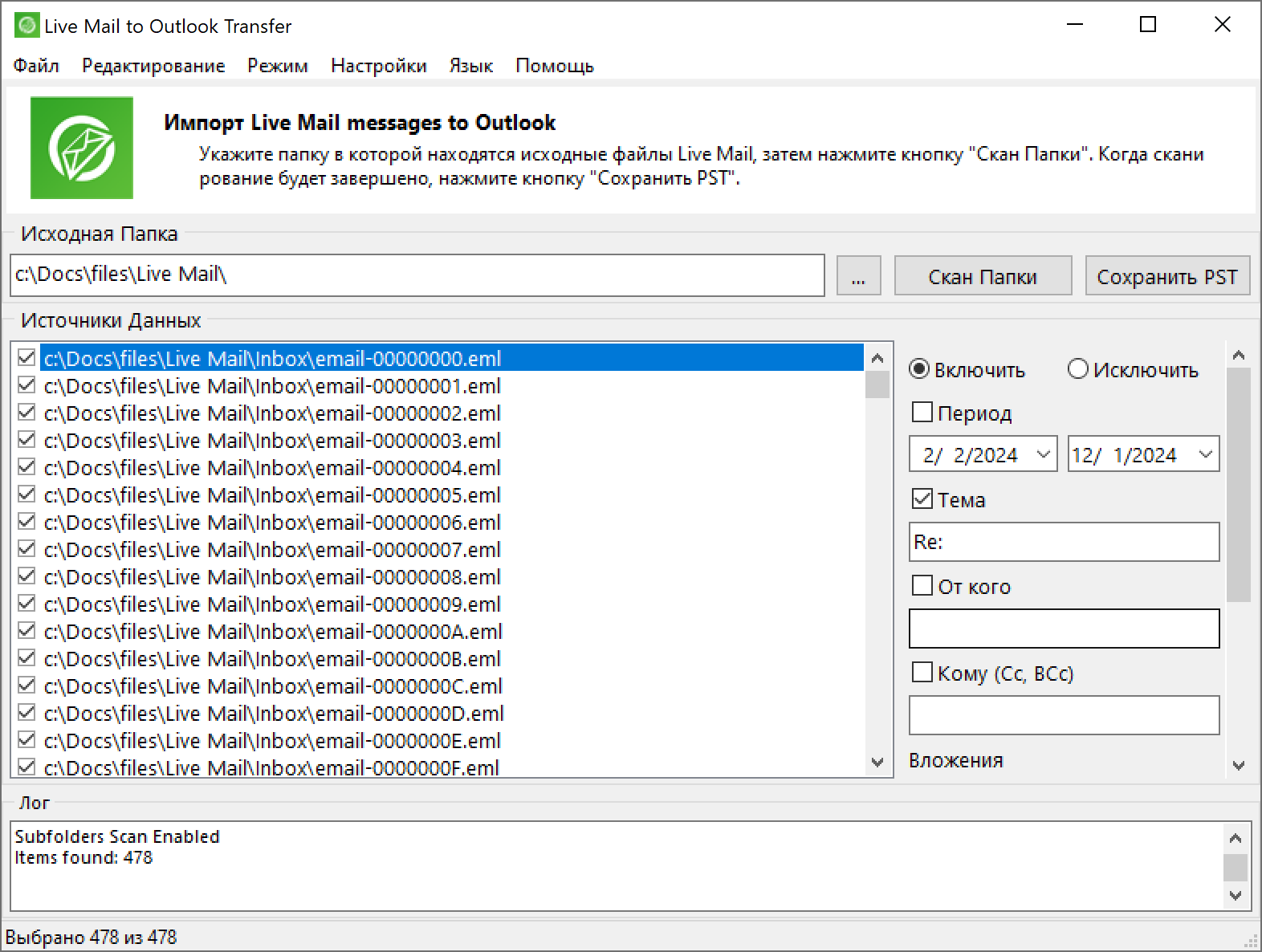Image resolution: width=1262 pixels, height=952 pixels.
Task: Click file list scrollbar up arrow
Action: (x=877, y=358)
